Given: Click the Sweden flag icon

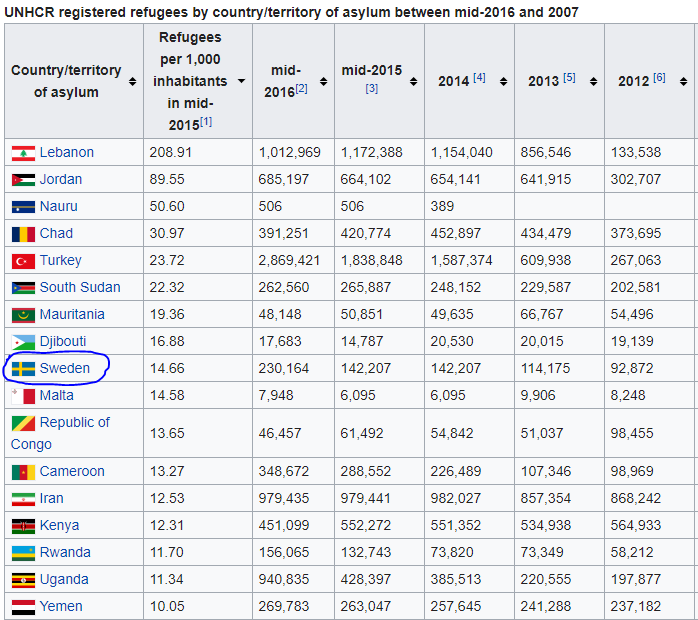Looking at the screenshot, I should pyautogui.click(x=23, y=369).
